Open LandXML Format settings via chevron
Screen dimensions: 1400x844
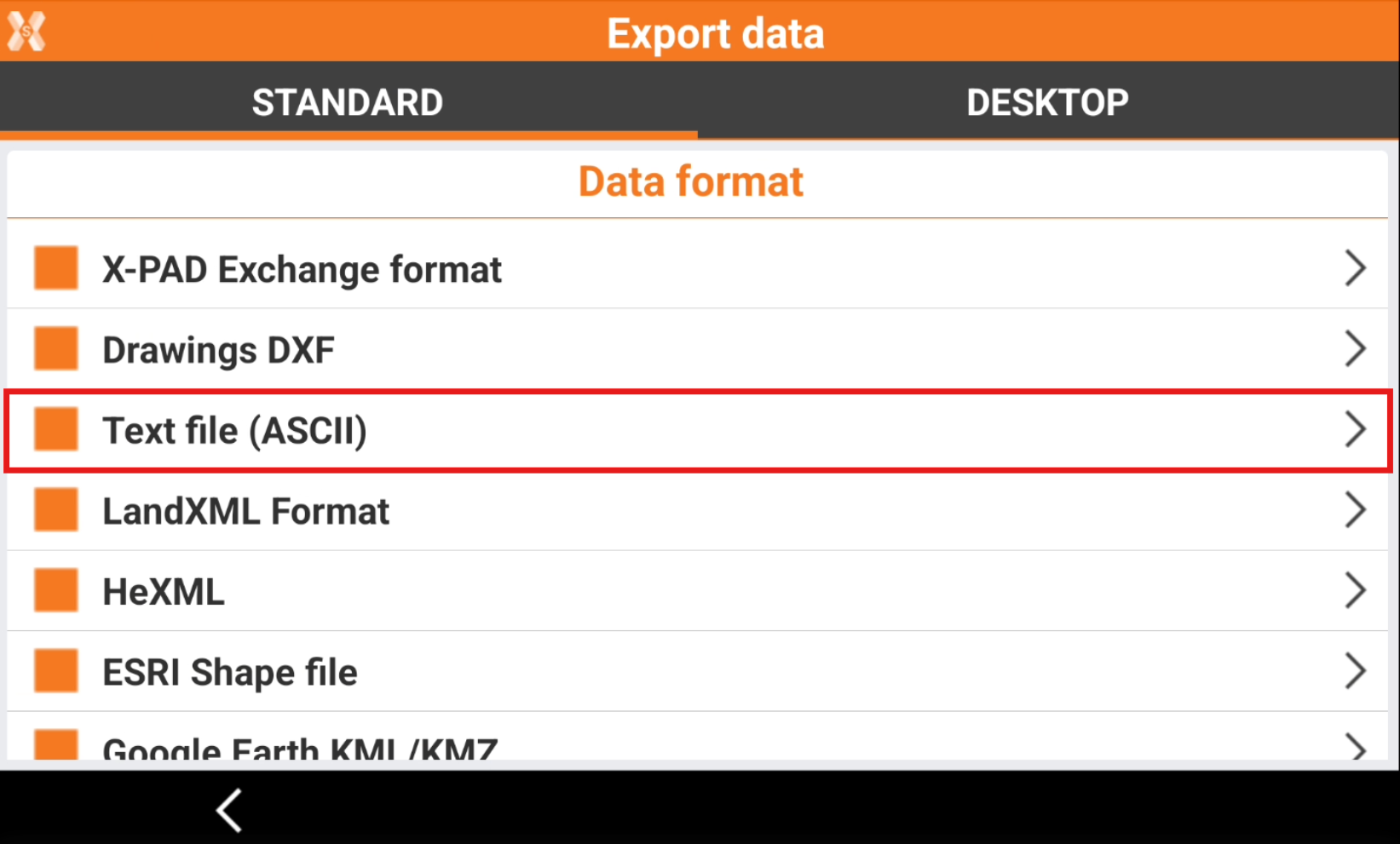click(1357, 509)
